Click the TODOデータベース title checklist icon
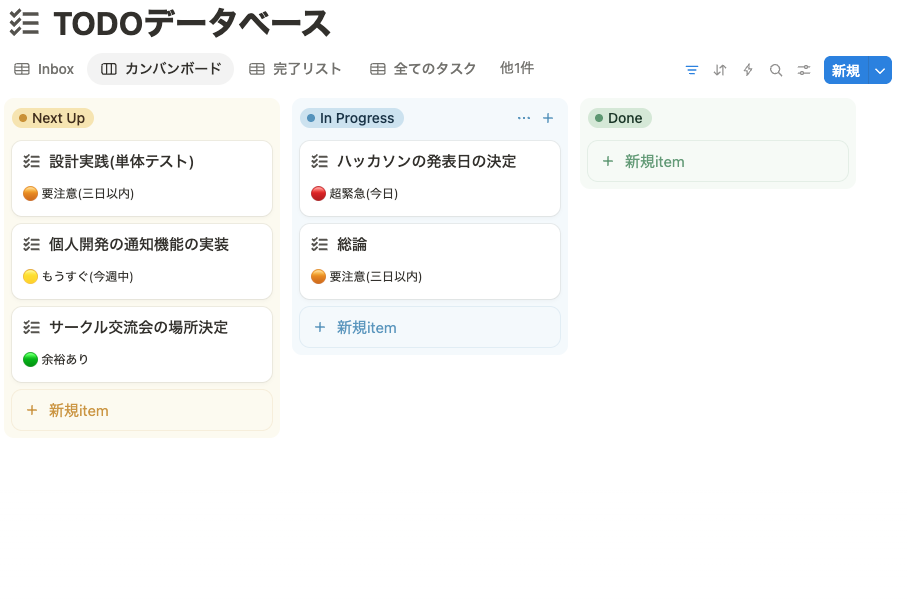This screenshot has width=907, height=600. pos(24,24)
